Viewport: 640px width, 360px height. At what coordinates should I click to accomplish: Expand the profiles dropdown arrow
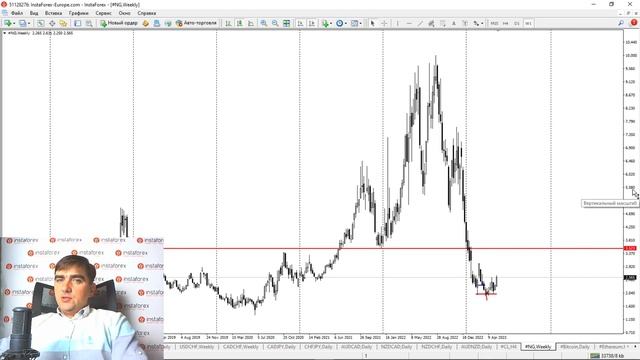[29, 23]
